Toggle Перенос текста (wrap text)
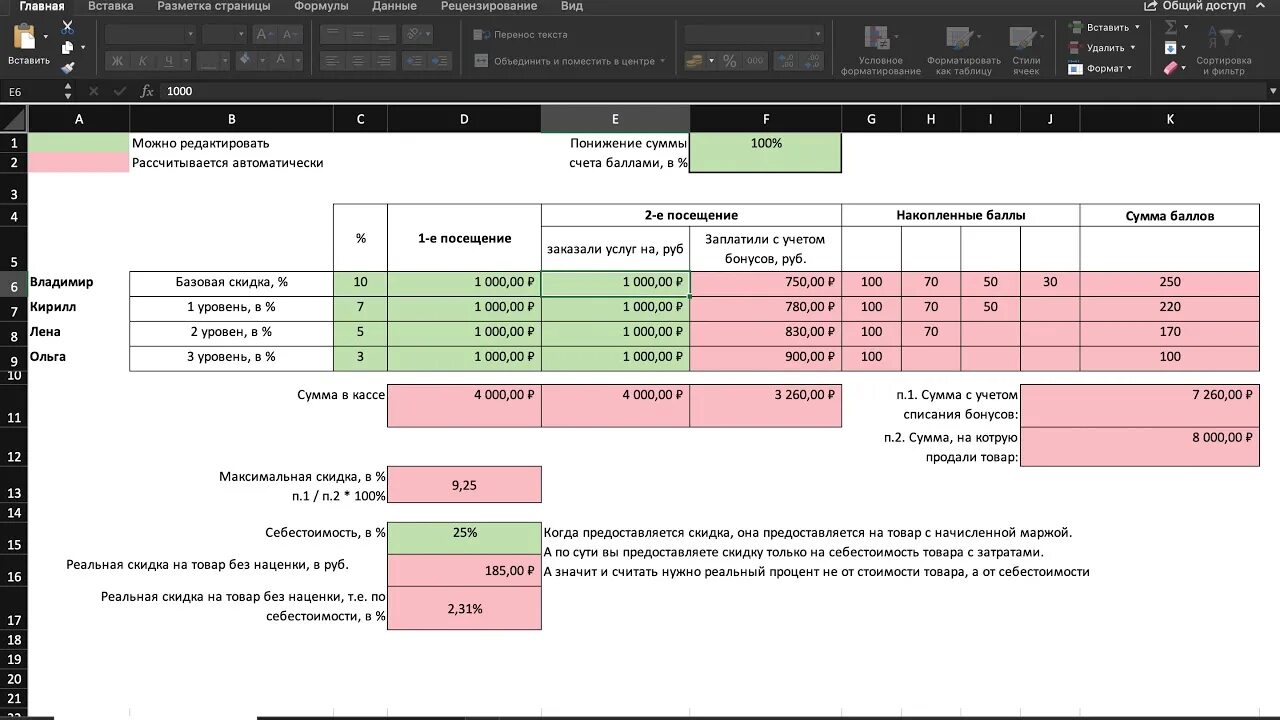The height and width of the screenshot is (720, 1280). click(x=521, y=34)
